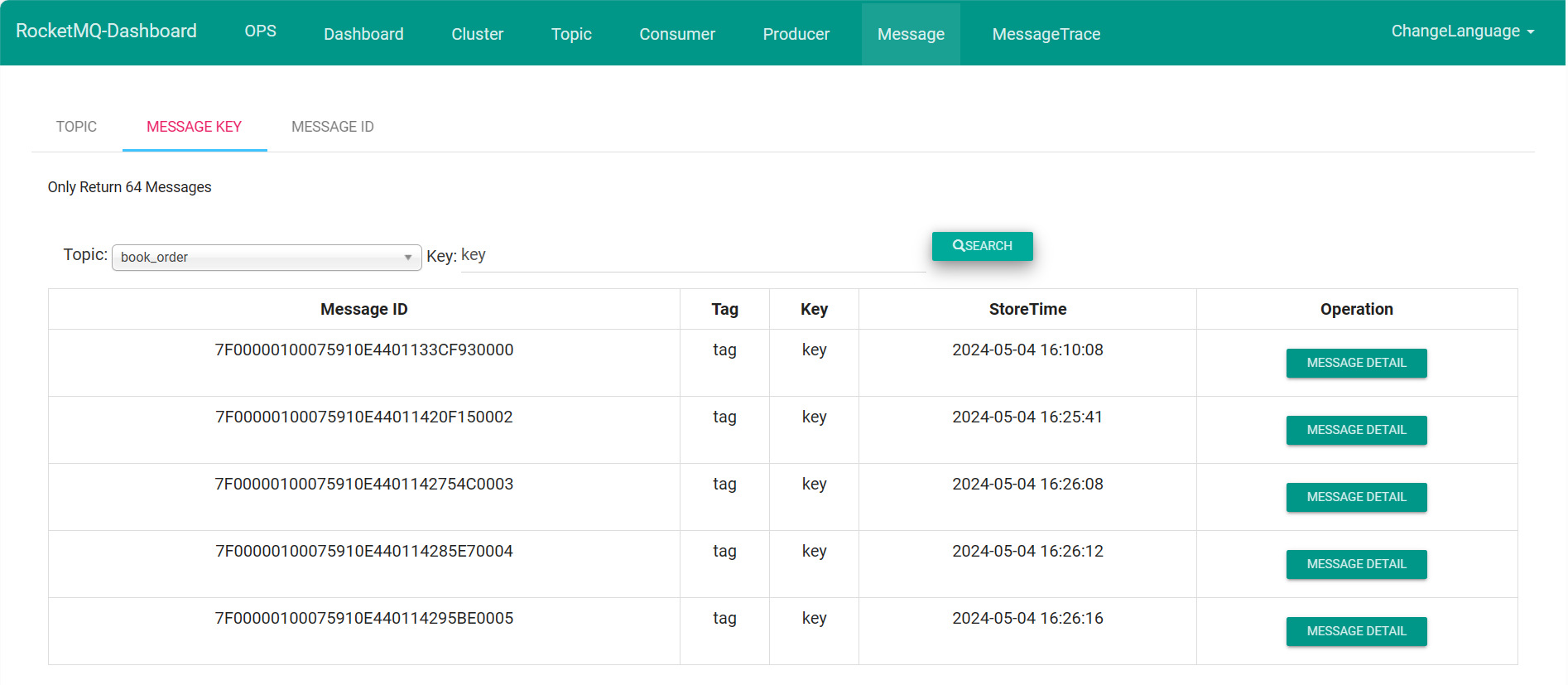Open message detail for 16:26:12 row
Screen dimensions: 1568x685
pyautogui.click(x=1355, y=564)
